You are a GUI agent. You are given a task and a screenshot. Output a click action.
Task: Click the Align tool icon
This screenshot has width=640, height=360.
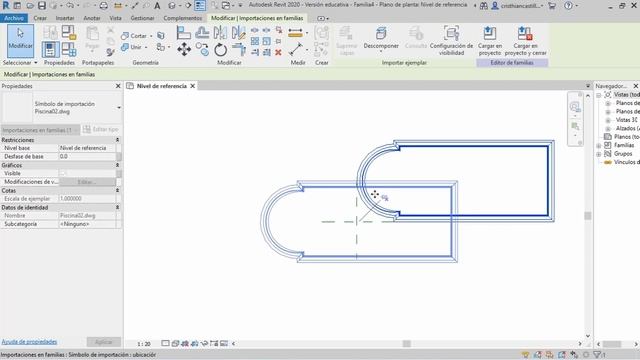coord(183,33)
